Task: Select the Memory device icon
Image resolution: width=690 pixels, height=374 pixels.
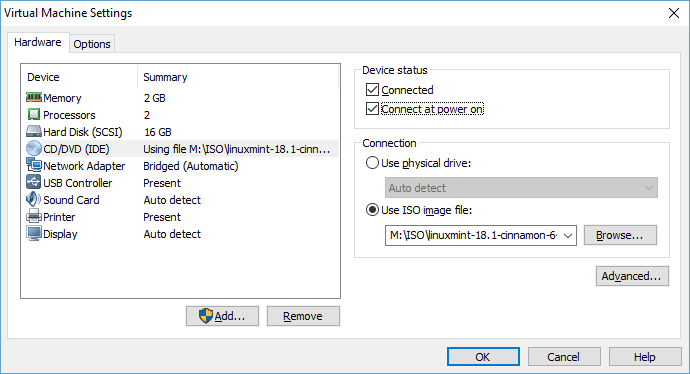Action: [34, 97]
